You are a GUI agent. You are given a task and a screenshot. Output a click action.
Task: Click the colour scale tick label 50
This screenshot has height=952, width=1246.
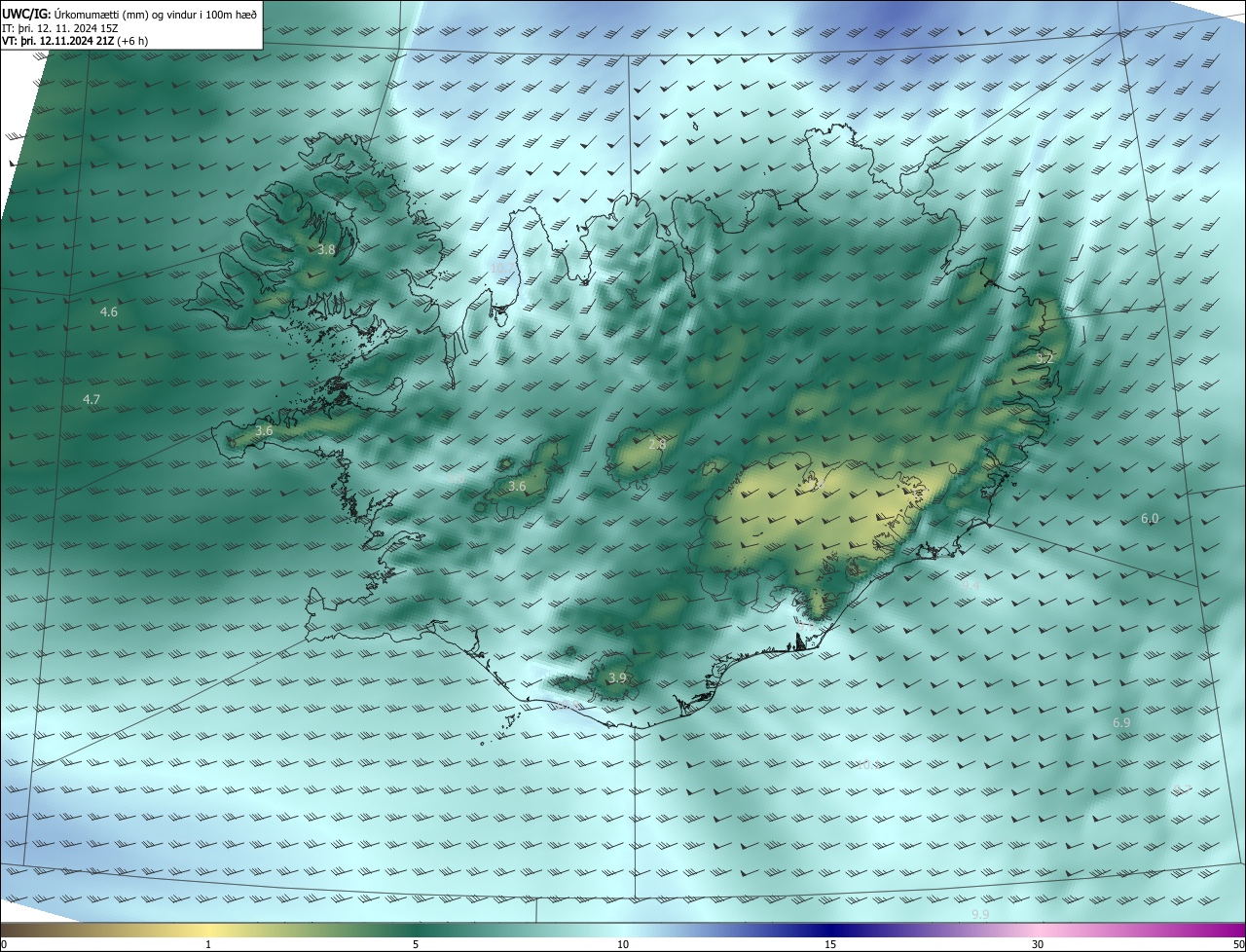[1238, 944]
